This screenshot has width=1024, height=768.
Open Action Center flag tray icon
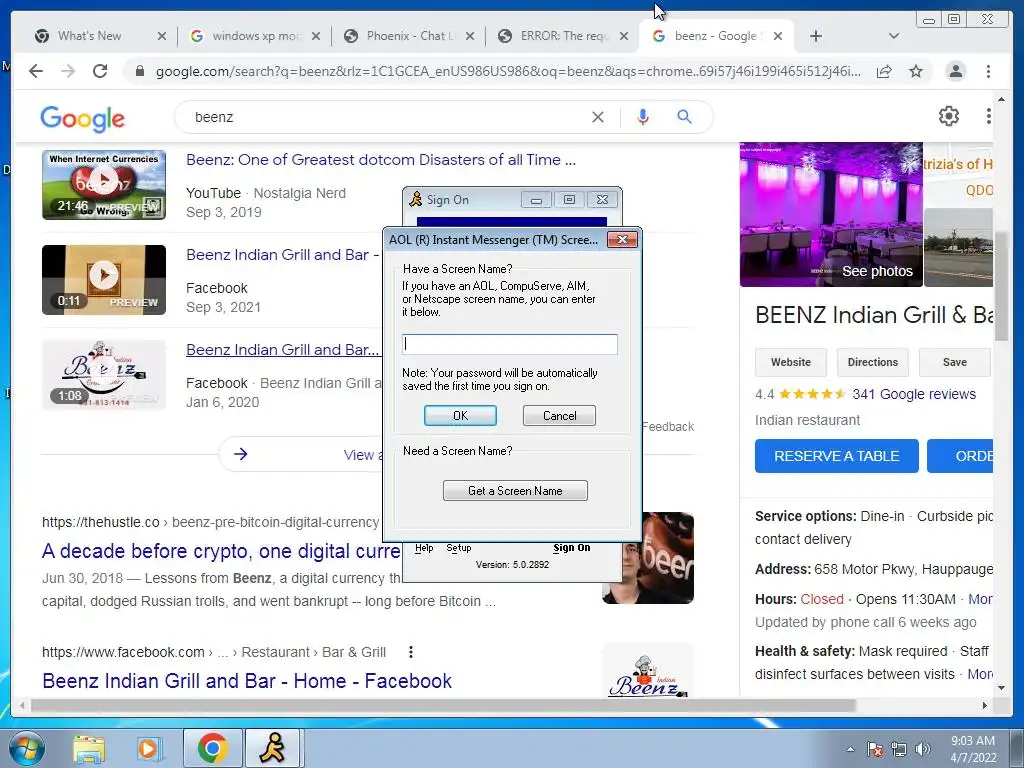[875, 749]
